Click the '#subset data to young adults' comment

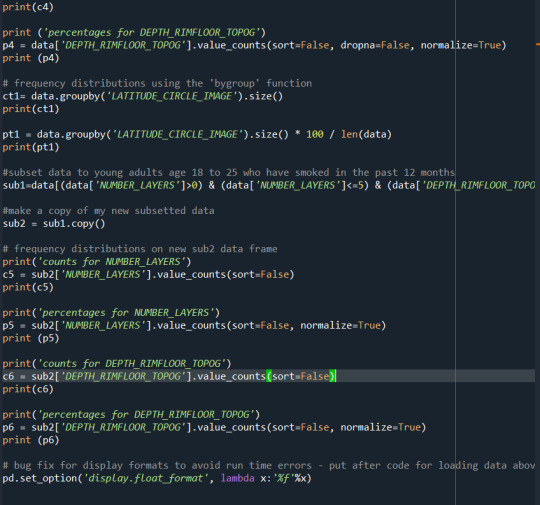[x=229, y=173]
